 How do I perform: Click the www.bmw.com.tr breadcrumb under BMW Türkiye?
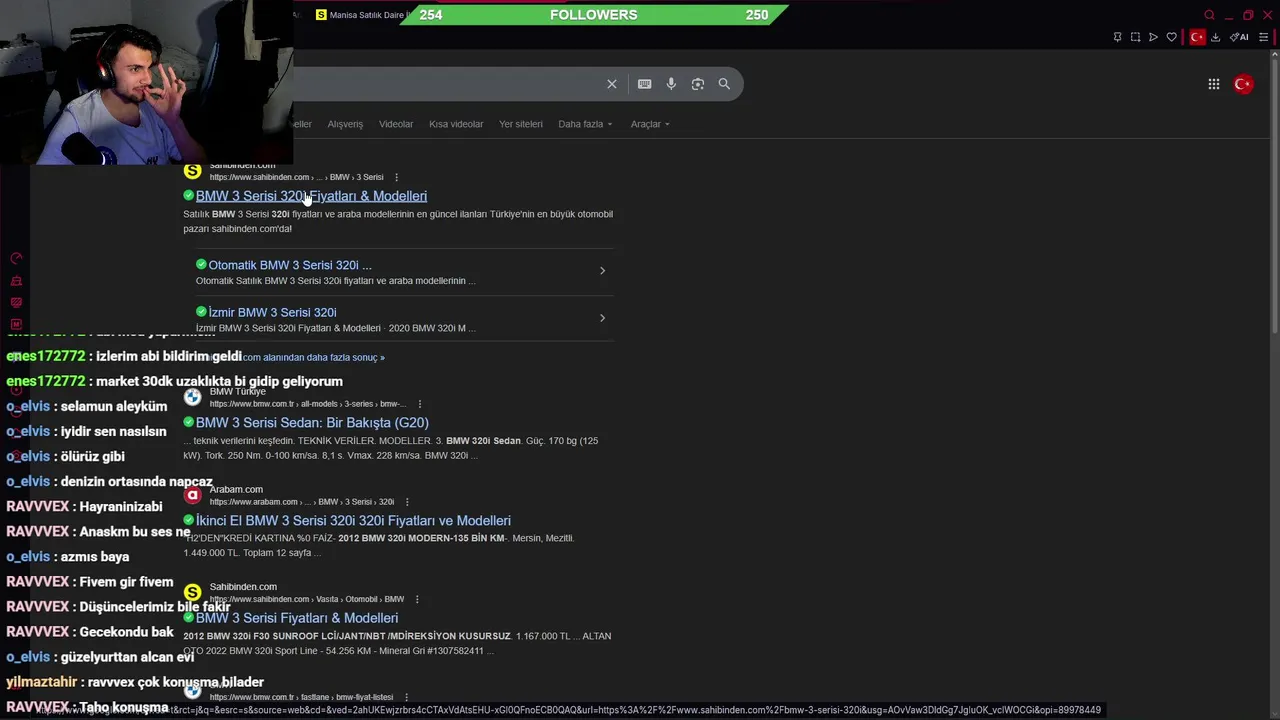tap(307, 404)
